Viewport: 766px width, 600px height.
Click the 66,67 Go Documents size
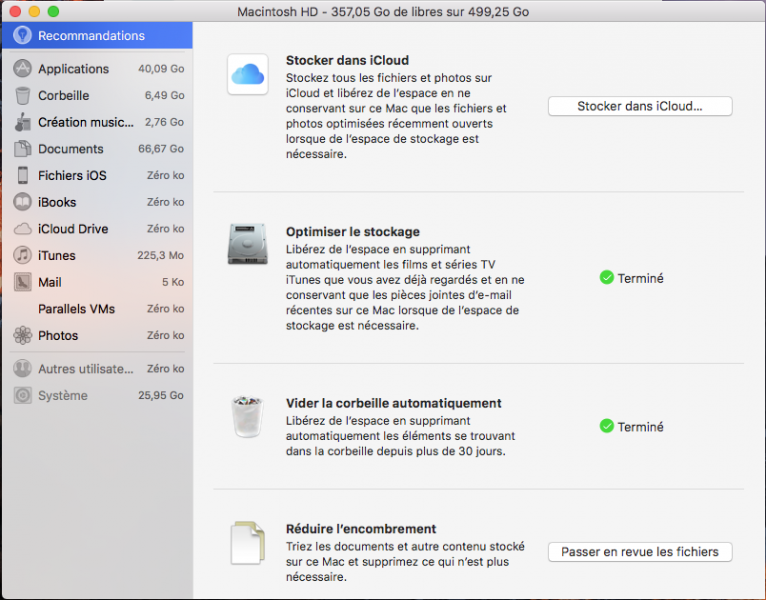pyautogui.click(x=161, y=149)
